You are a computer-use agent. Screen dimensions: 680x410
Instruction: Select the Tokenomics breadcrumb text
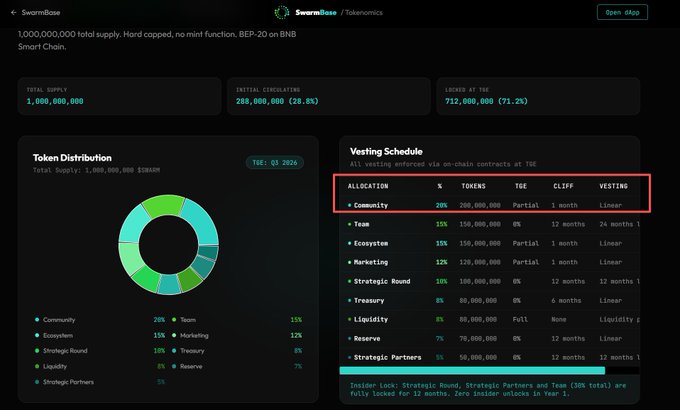tap(364, 13)
